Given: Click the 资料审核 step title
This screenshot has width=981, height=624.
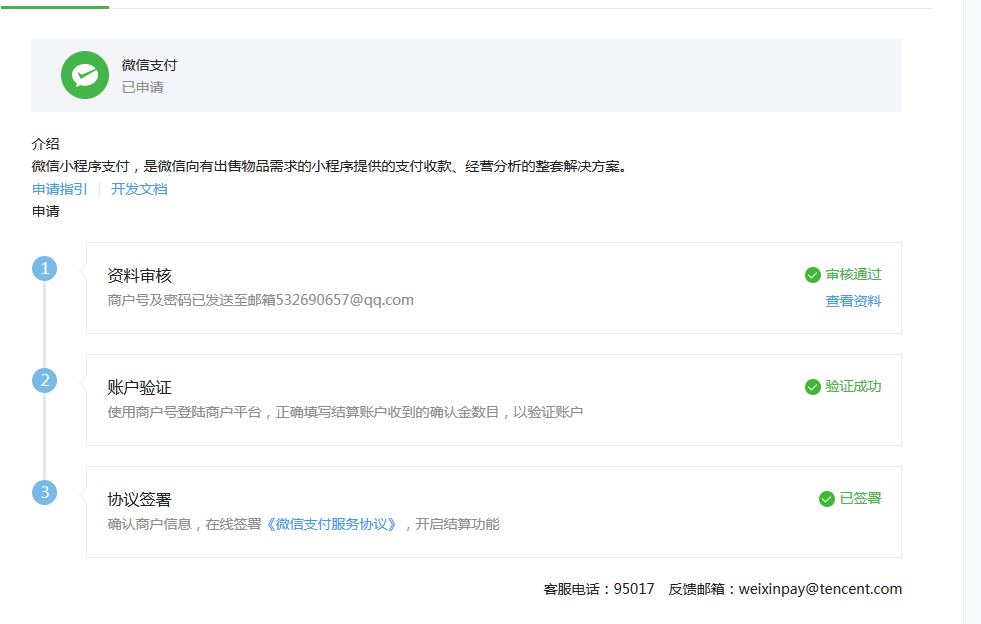Looking at the screenshot, I should [x=140, y=275].
